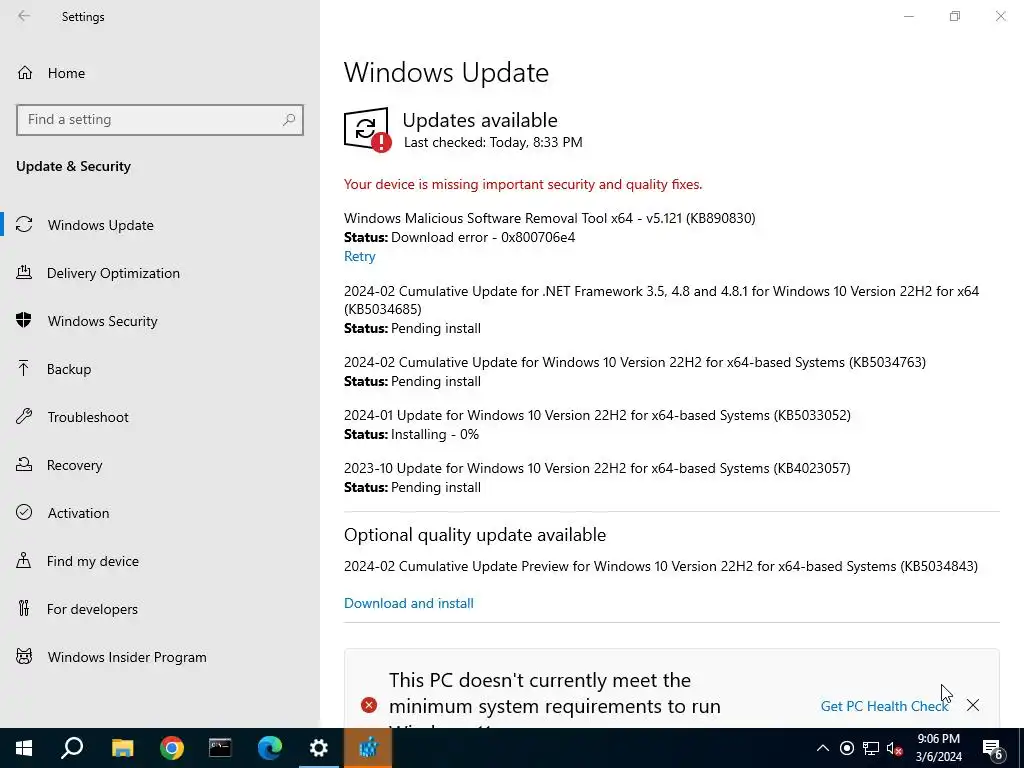Click the muted speaker icon in system tray
Image resolution: width=1024 pixels, height=768 pixels.
pyautogui.click(x=895, y=748)
